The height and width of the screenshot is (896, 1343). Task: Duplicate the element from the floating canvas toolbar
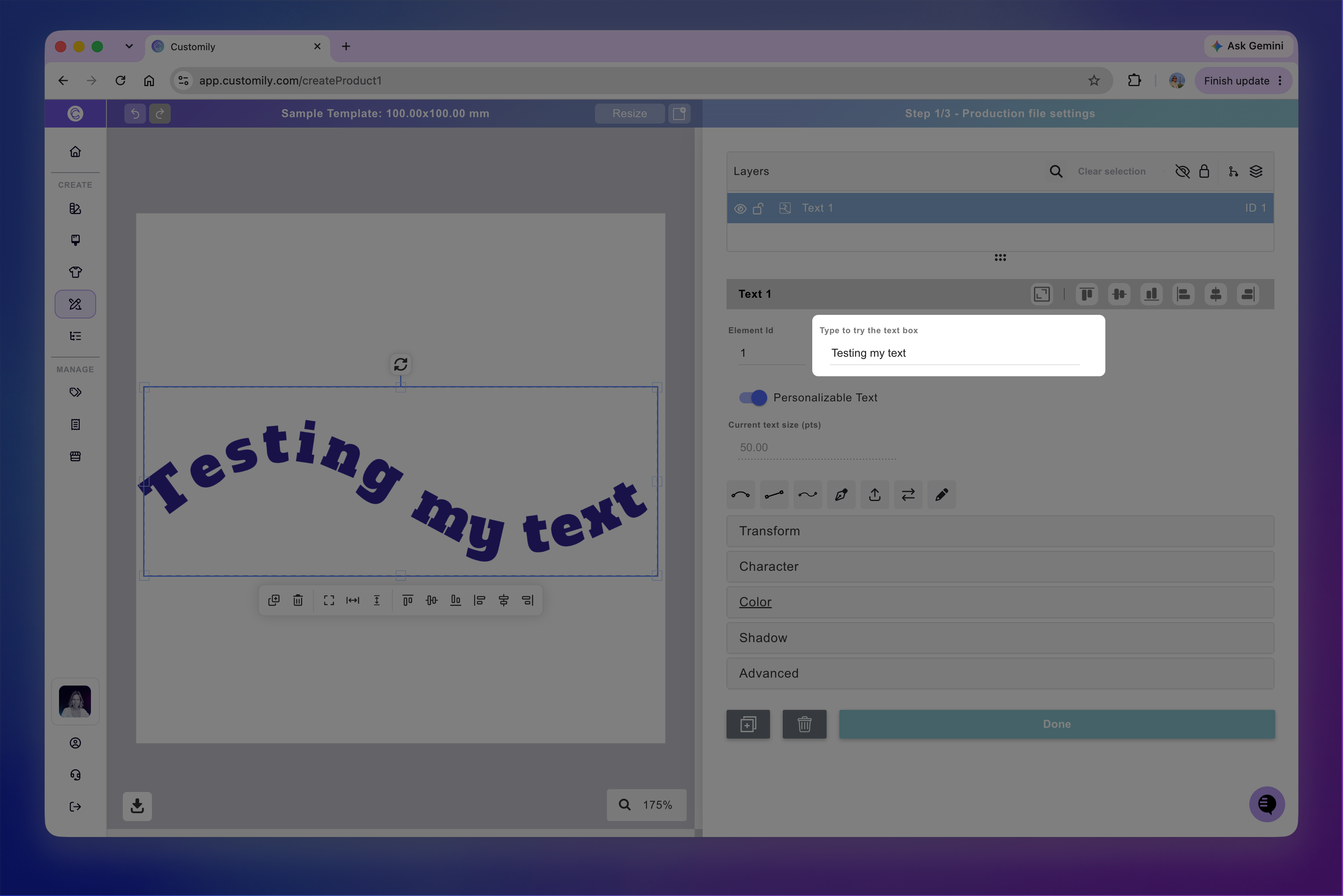pyautogui.click(x=274, y=600)
